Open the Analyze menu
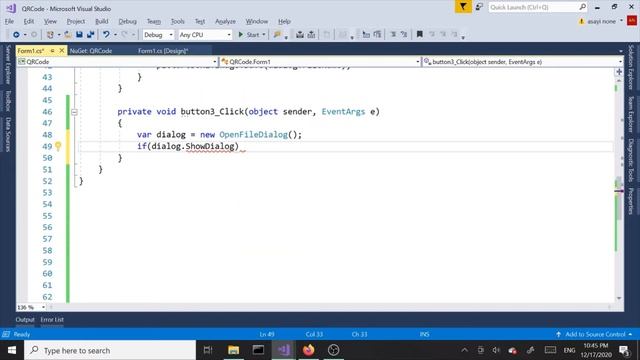640x360 pixels. click(225, 21)
